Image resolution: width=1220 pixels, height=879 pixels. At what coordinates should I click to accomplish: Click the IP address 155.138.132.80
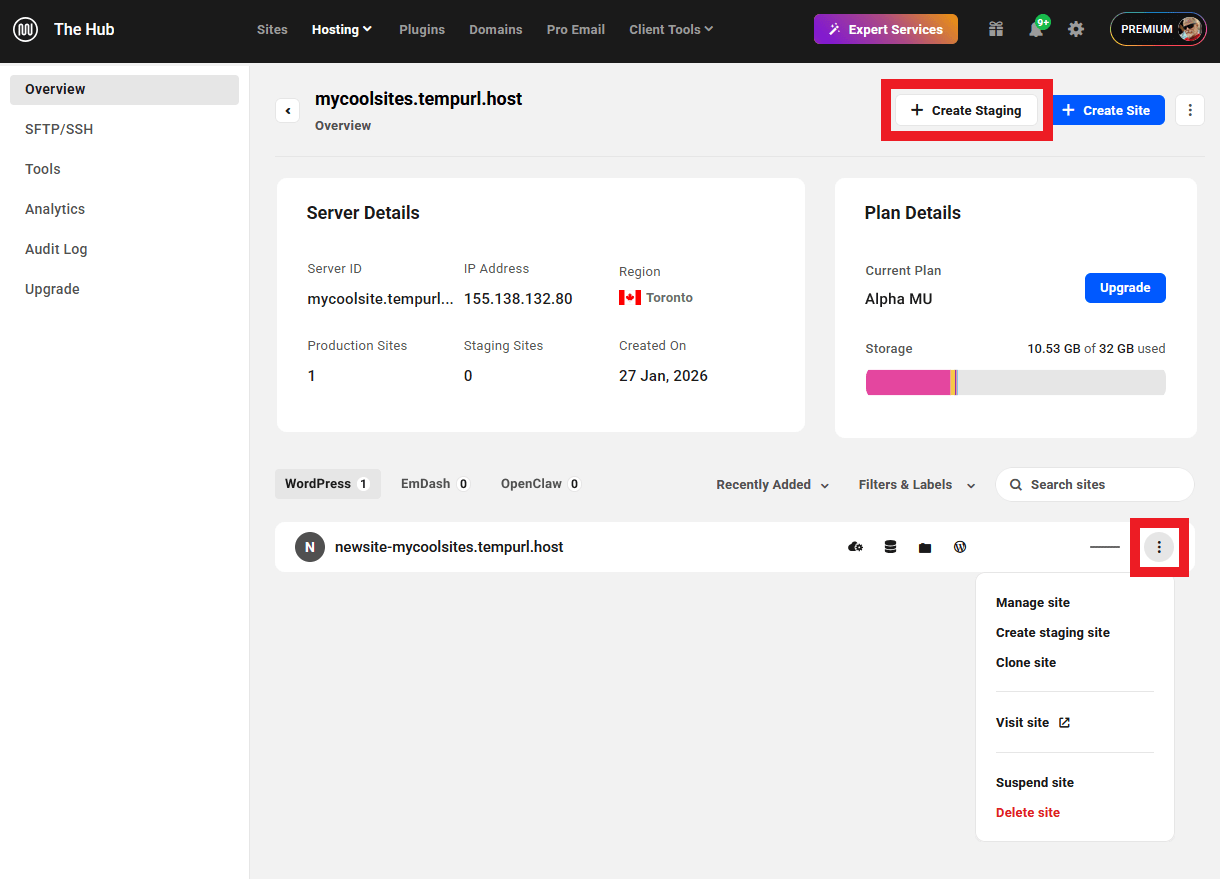tap(518, 299)
